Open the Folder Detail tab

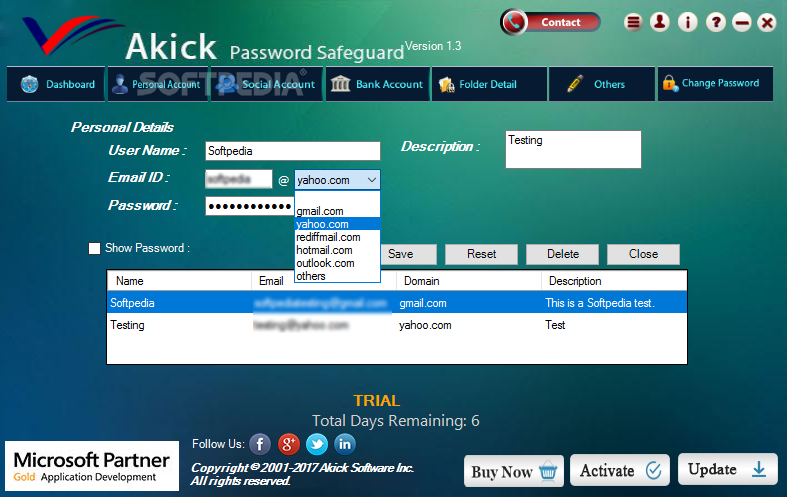click(489, 84)
